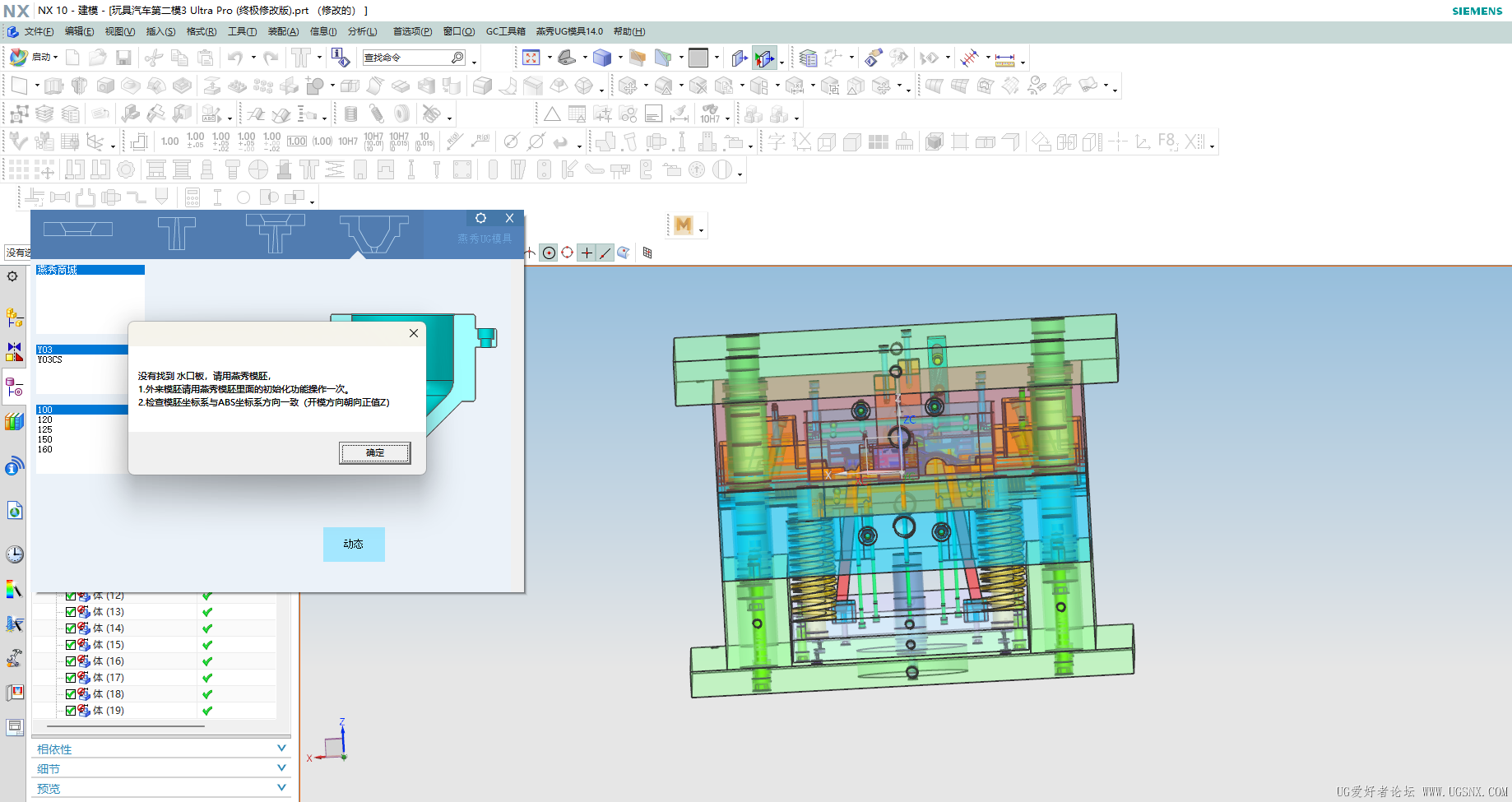Click the Undo arrow icon
This screenshot has height=802, width=1512.
click(235, 58)
